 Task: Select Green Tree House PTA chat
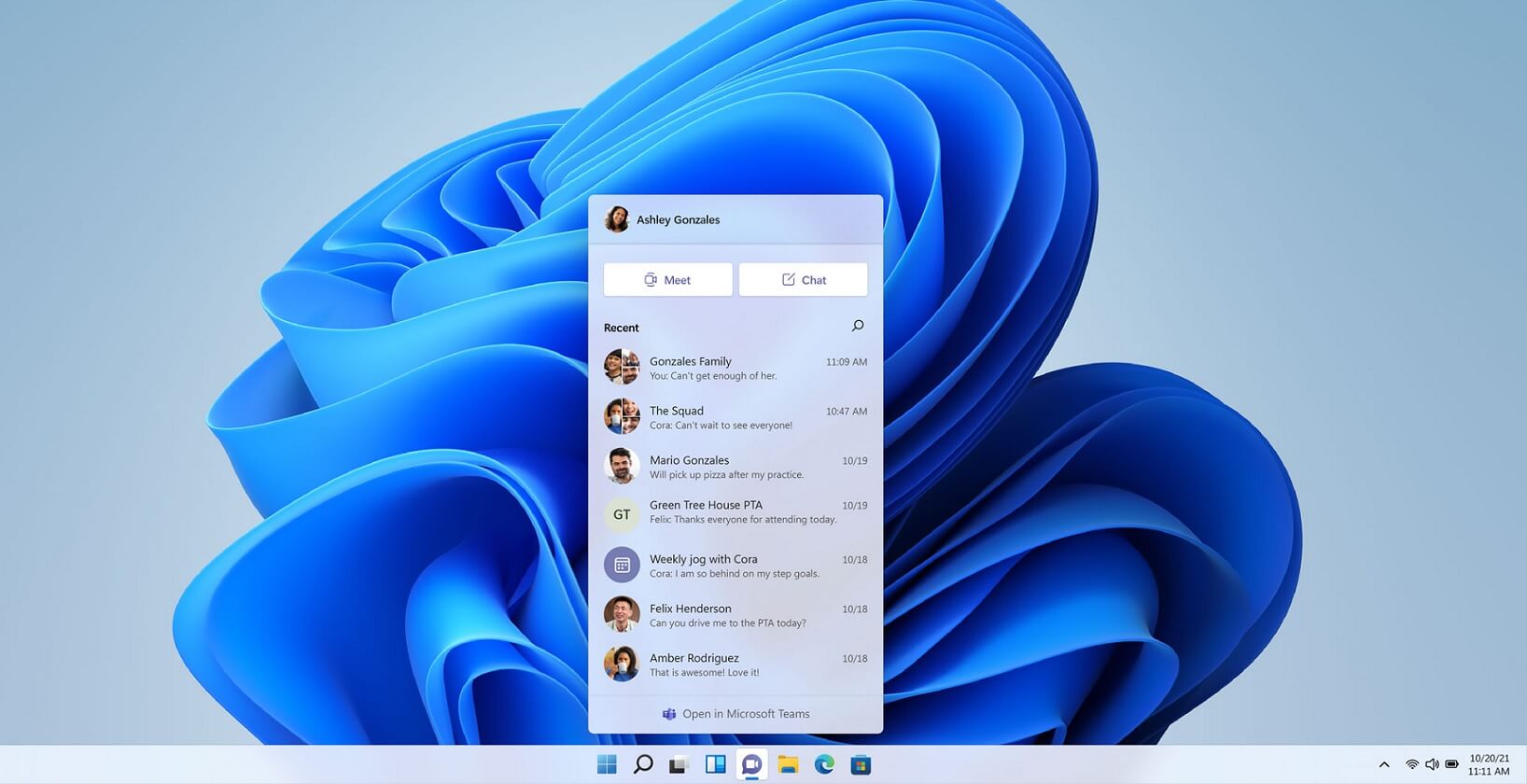click(x=735, y=512)
